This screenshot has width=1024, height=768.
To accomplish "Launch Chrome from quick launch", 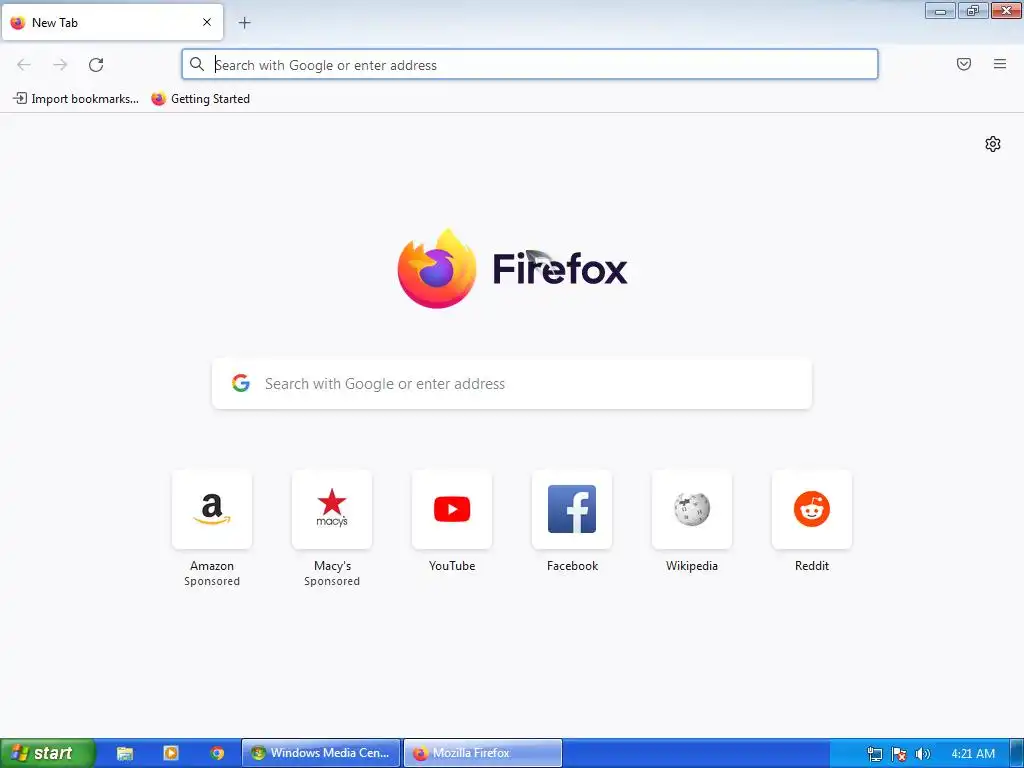I will [x=217, y=753].
